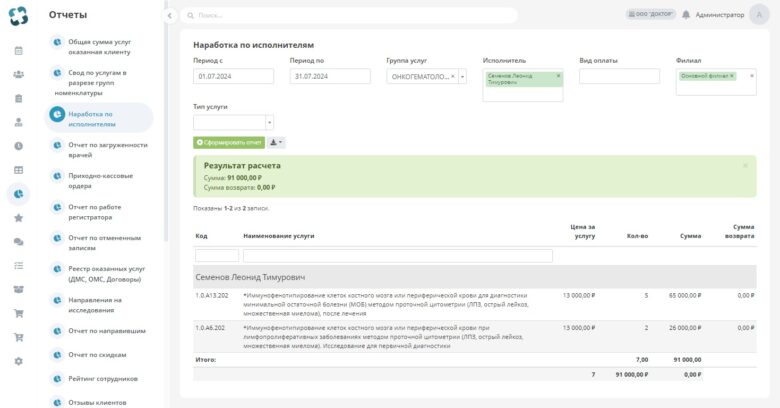This screenshot has height=408, width=780.
Task: Open 'Отчет по скидкам' report
Action: pyautogui.click(x=99, y=355)
